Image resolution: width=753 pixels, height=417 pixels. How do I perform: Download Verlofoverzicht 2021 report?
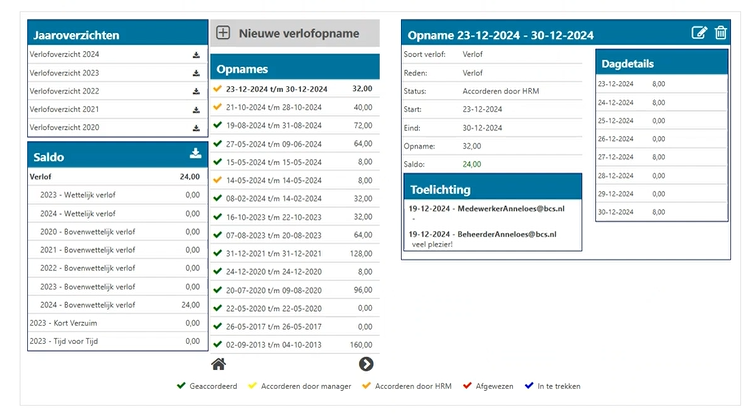pos(197,109)
